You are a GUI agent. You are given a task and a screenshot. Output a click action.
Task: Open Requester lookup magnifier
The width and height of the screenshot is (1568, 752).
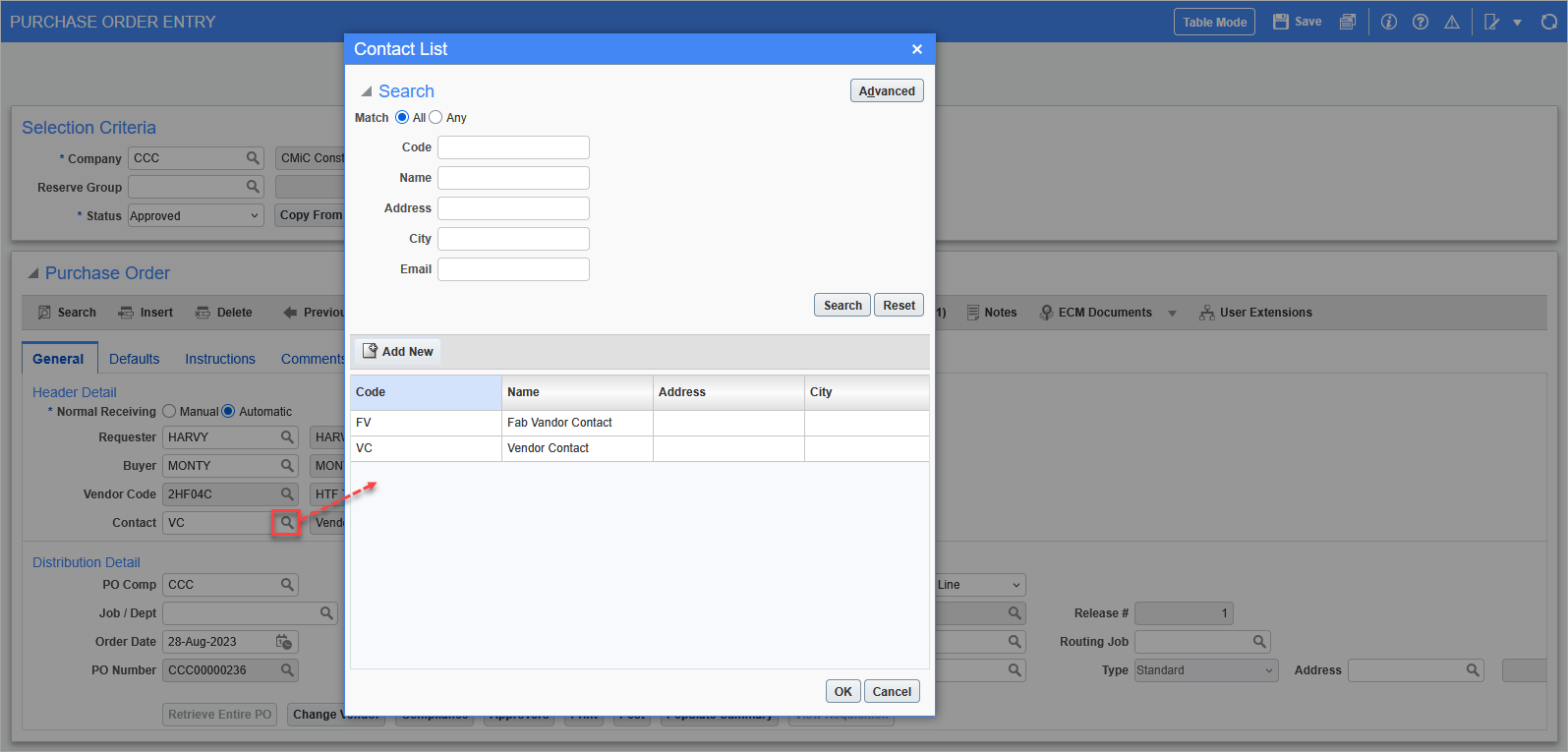(x=287, y=436)
